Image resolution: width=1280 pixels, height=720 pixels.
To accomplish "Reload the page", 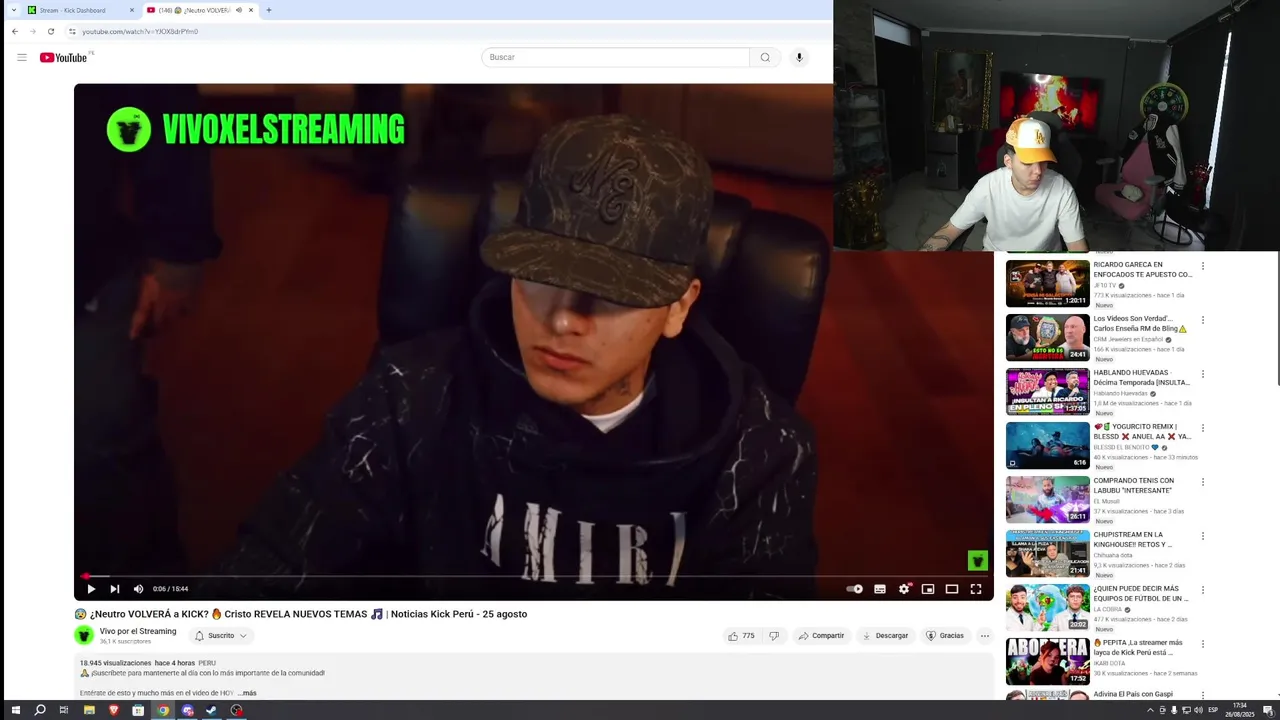I will coord(51,31).
